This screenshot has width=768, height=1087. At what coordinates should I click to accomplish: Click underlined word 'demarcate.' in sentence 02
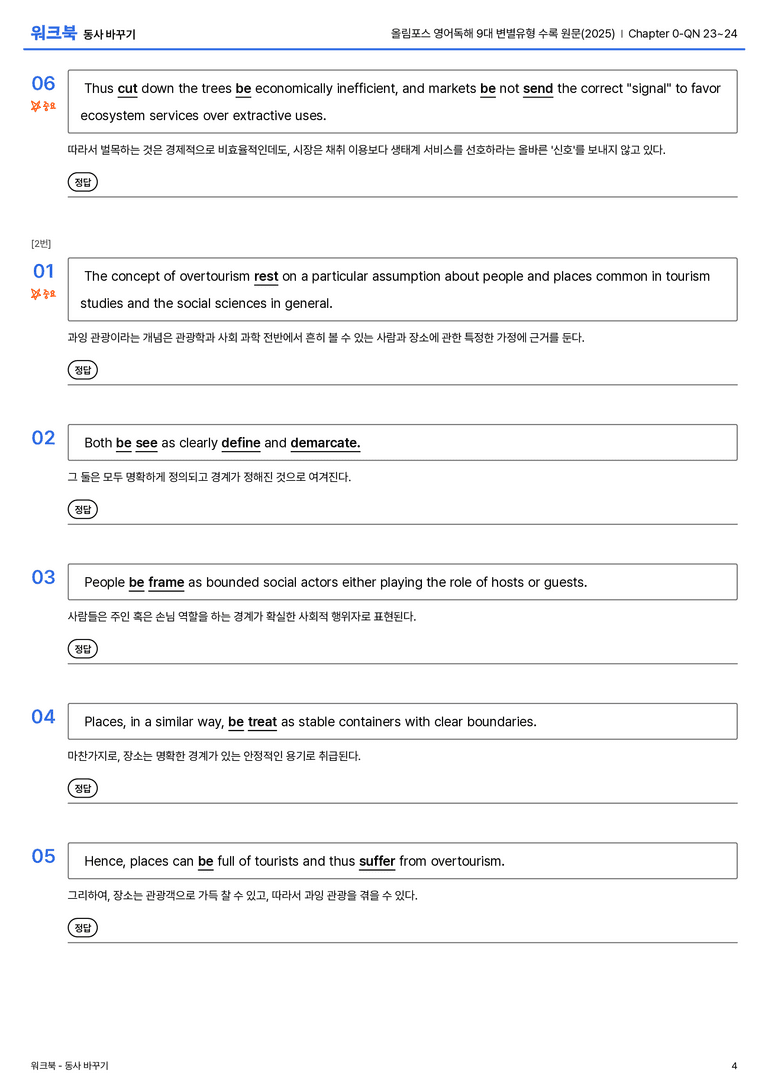coord(325,443)
